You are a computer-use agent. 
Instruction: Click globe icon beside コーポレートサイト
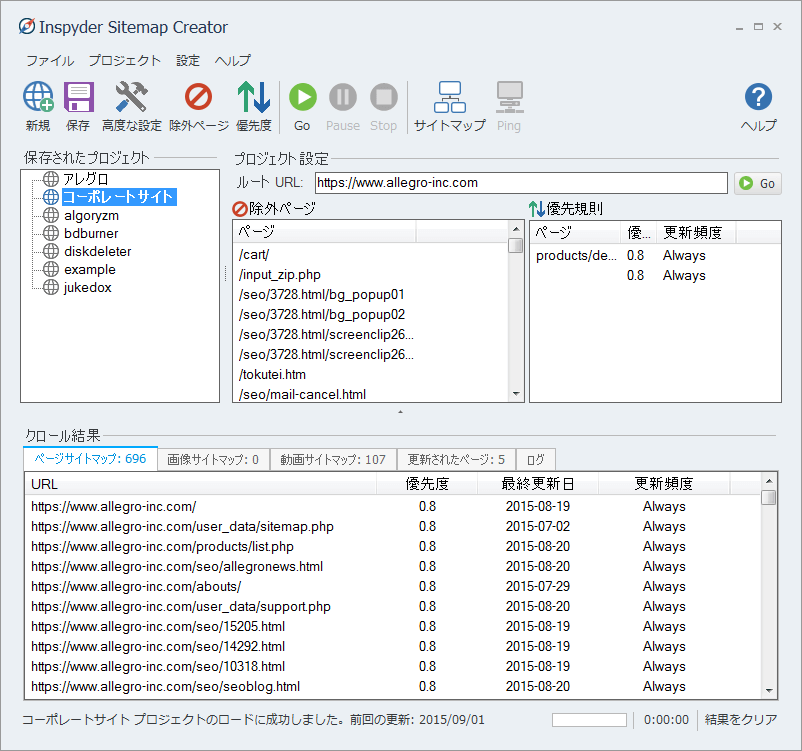click(x=51, y=196)
